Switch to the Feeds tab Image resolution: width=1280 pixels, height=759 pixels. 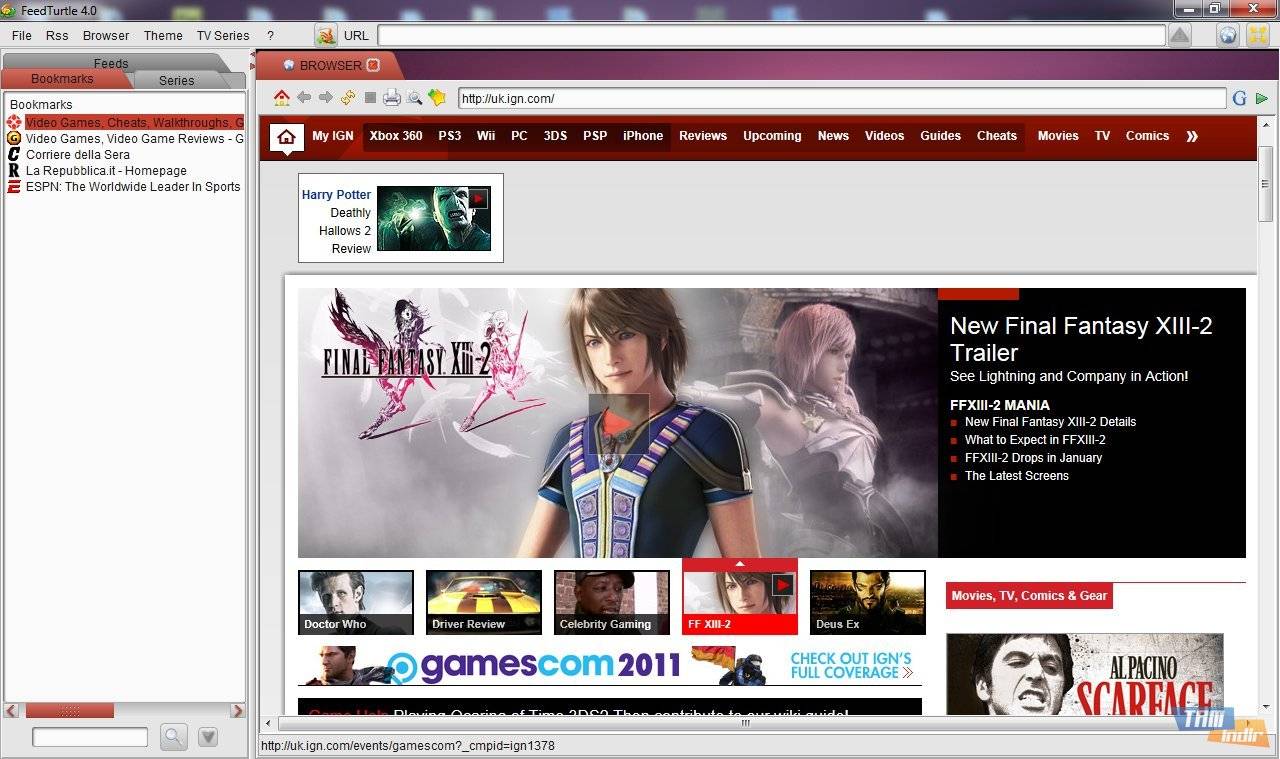click(111, 63)
